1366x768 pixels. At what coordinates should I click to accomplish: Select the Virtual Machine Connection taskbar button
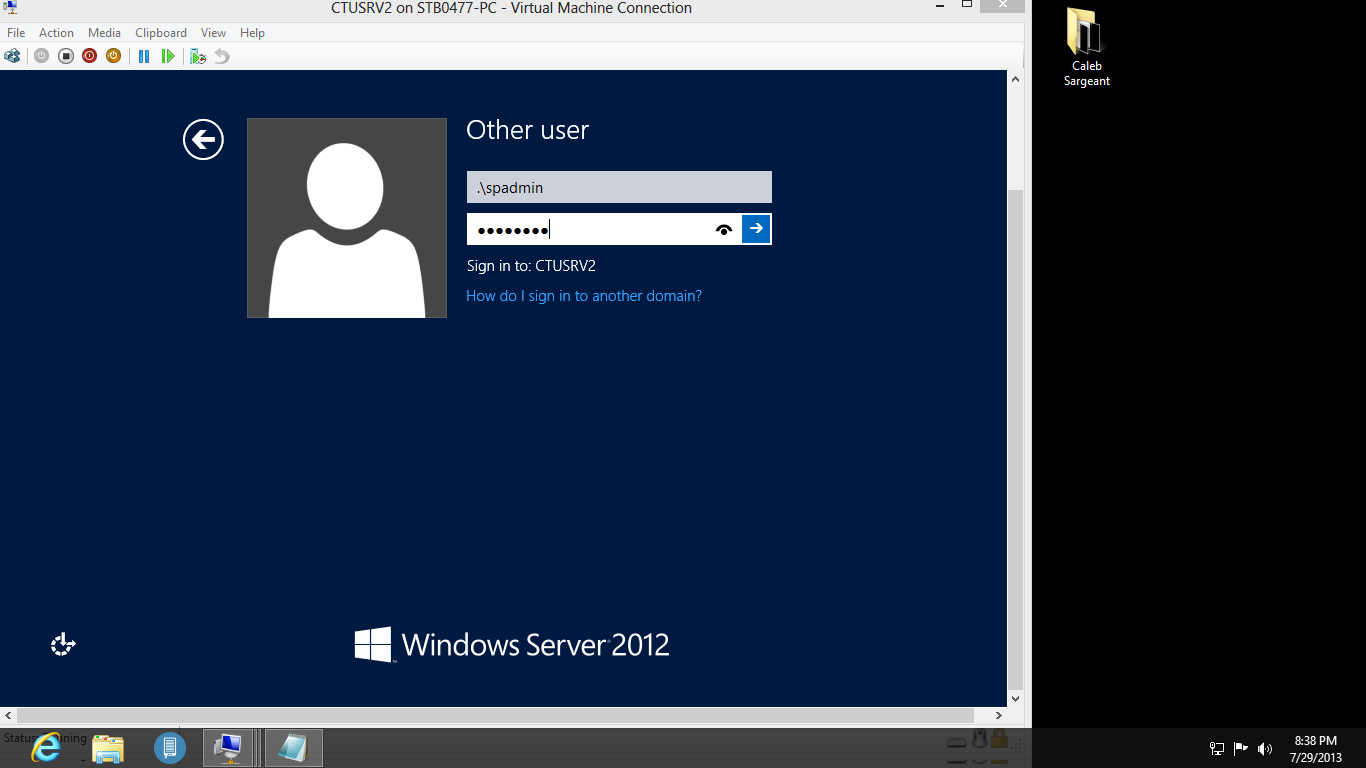230,747
